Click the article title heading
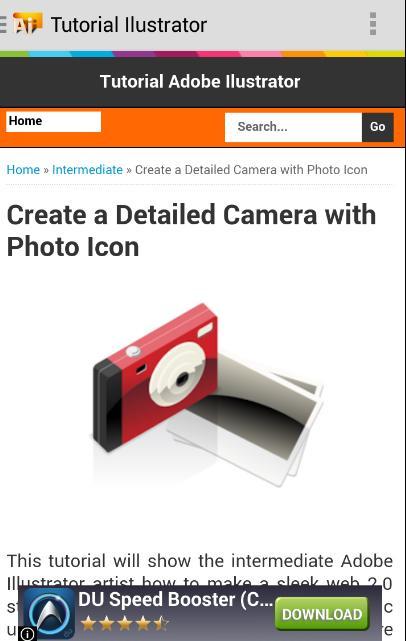 click(x=191, y=231)
